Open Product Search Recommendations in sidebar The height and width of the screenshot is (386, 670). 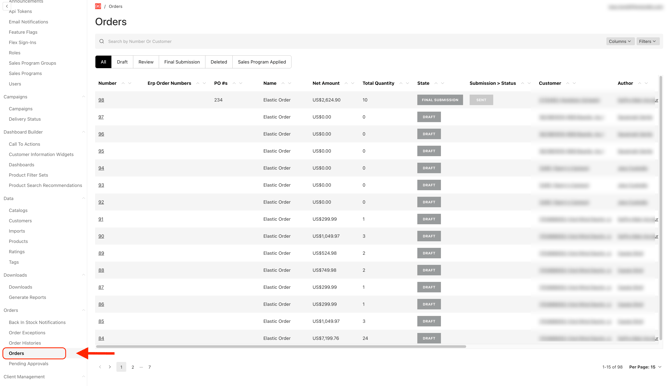pyautogui.click(x=45, y=185)
